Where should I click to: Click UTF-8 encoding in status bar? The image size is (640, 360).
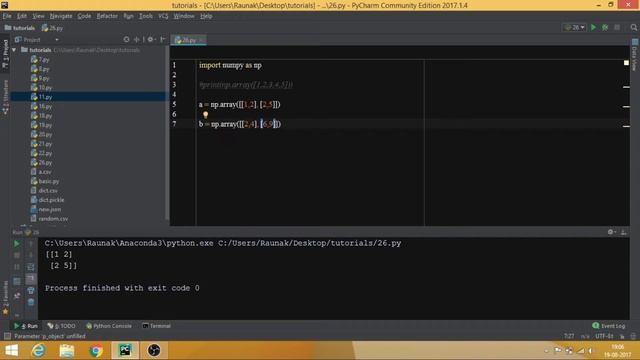(x=604, y=336)
